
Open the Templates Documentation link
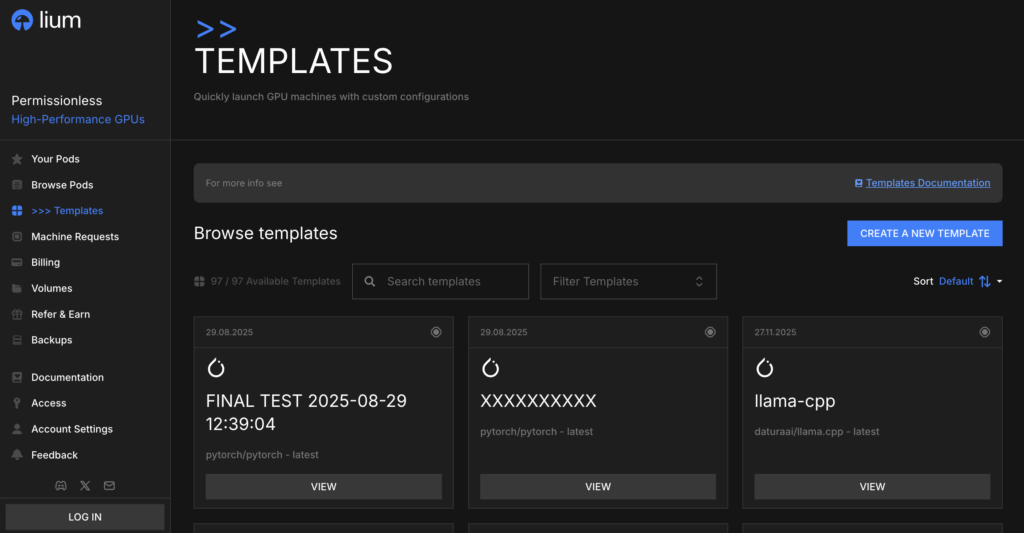pos(927,183)
